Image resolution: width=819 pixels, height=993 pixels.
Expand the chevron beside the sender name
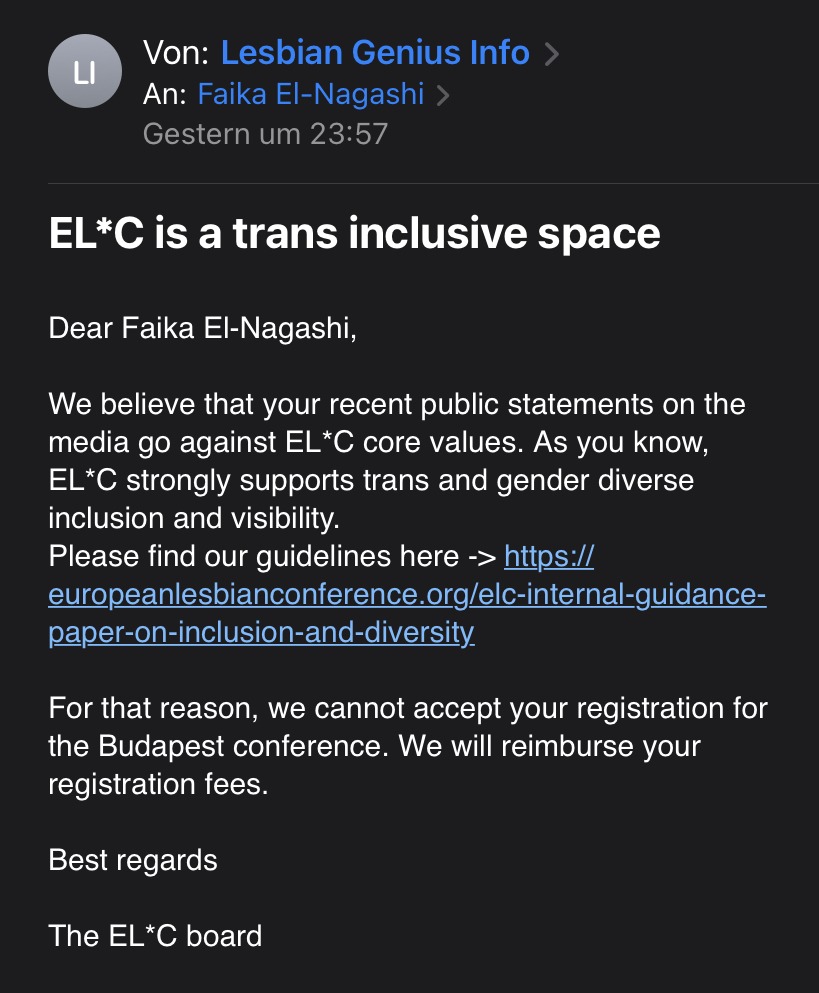click(551, 54)
